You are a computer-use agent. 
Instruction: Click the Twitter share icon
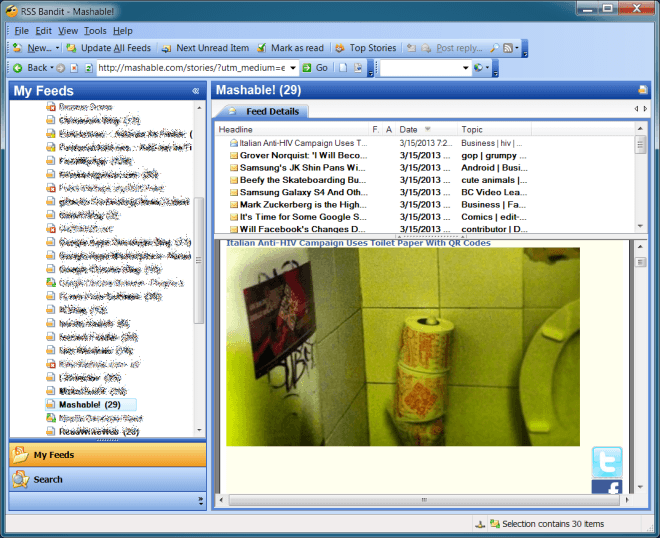tap(607, 462)
